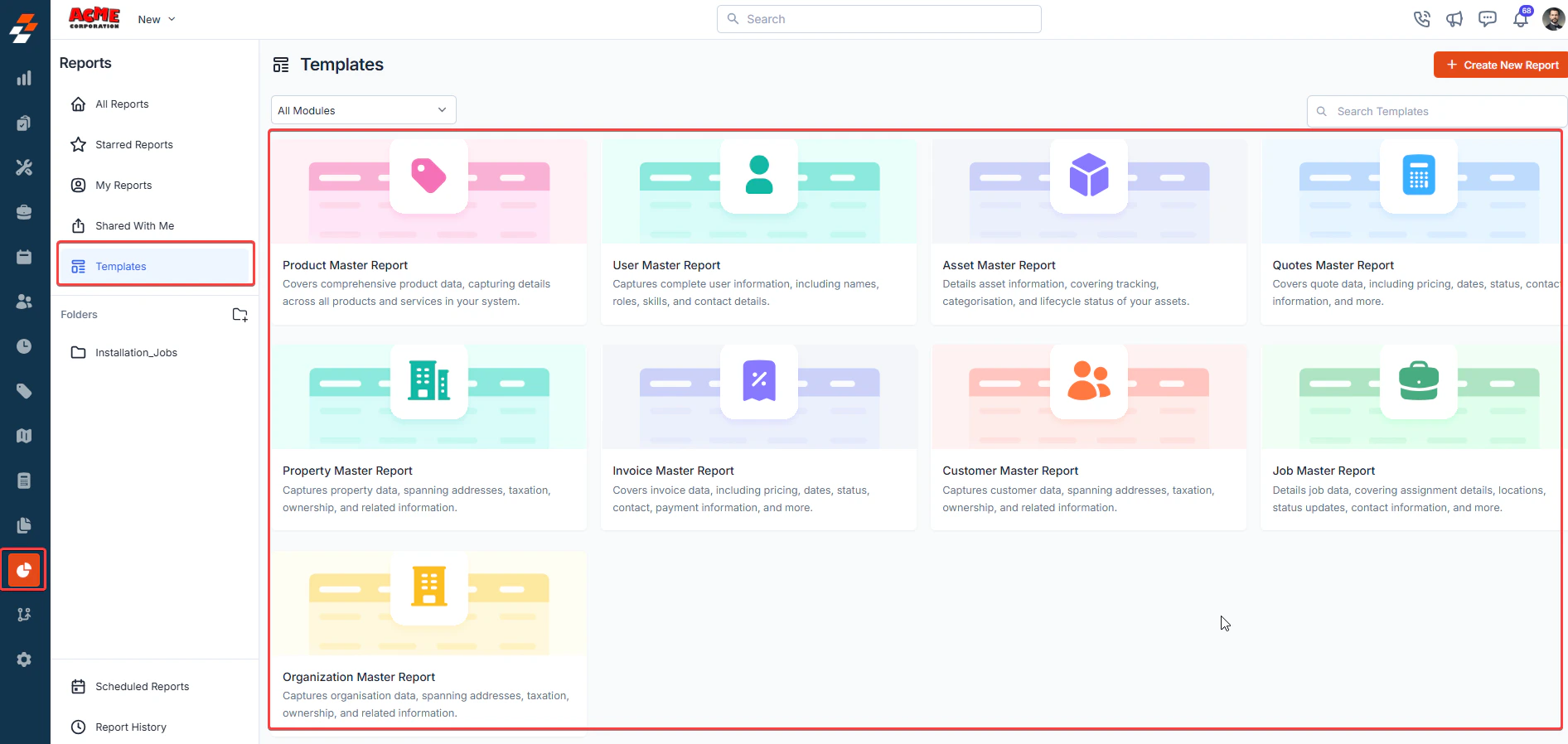This screenshot has height=744, width=1568.
Task: Select the Templates menu item
Action: click(155, 266)
